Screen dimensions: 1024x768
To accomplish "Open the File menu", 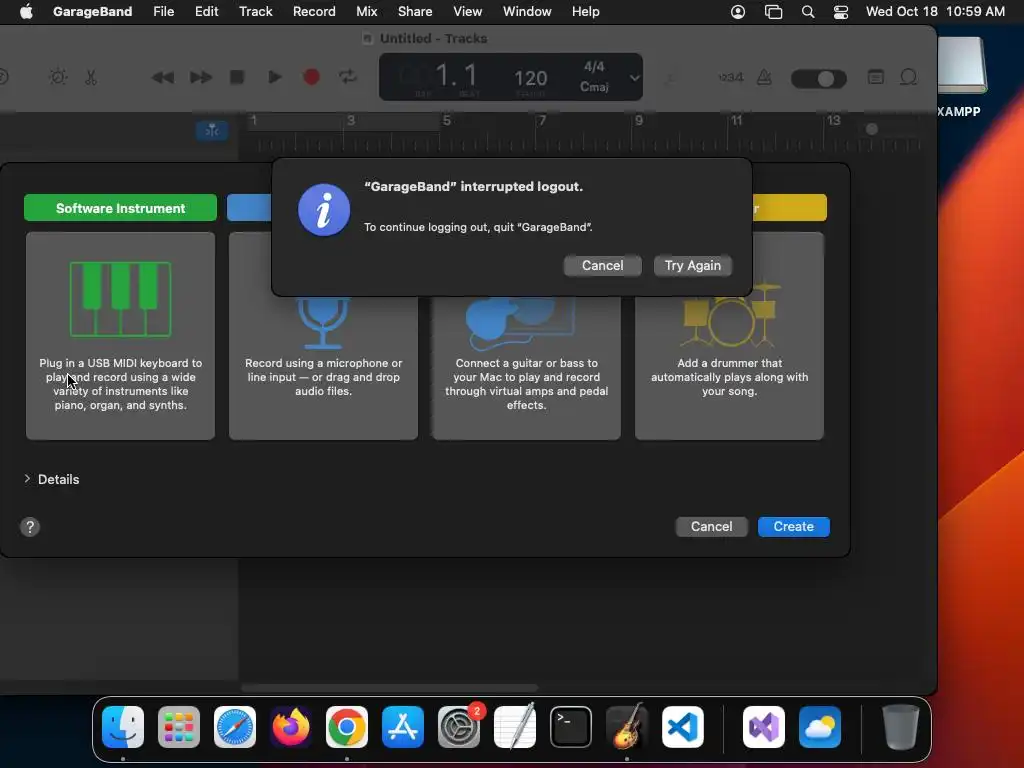I will click(x=163, y=12).
